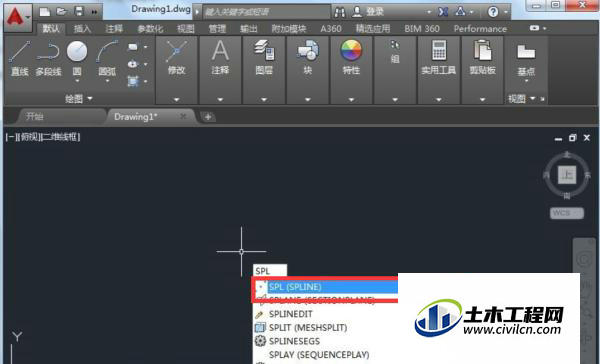Switch to the View (视图) ribbon tab
This screenshot has width=600, height=364.
tap(186, 29)
